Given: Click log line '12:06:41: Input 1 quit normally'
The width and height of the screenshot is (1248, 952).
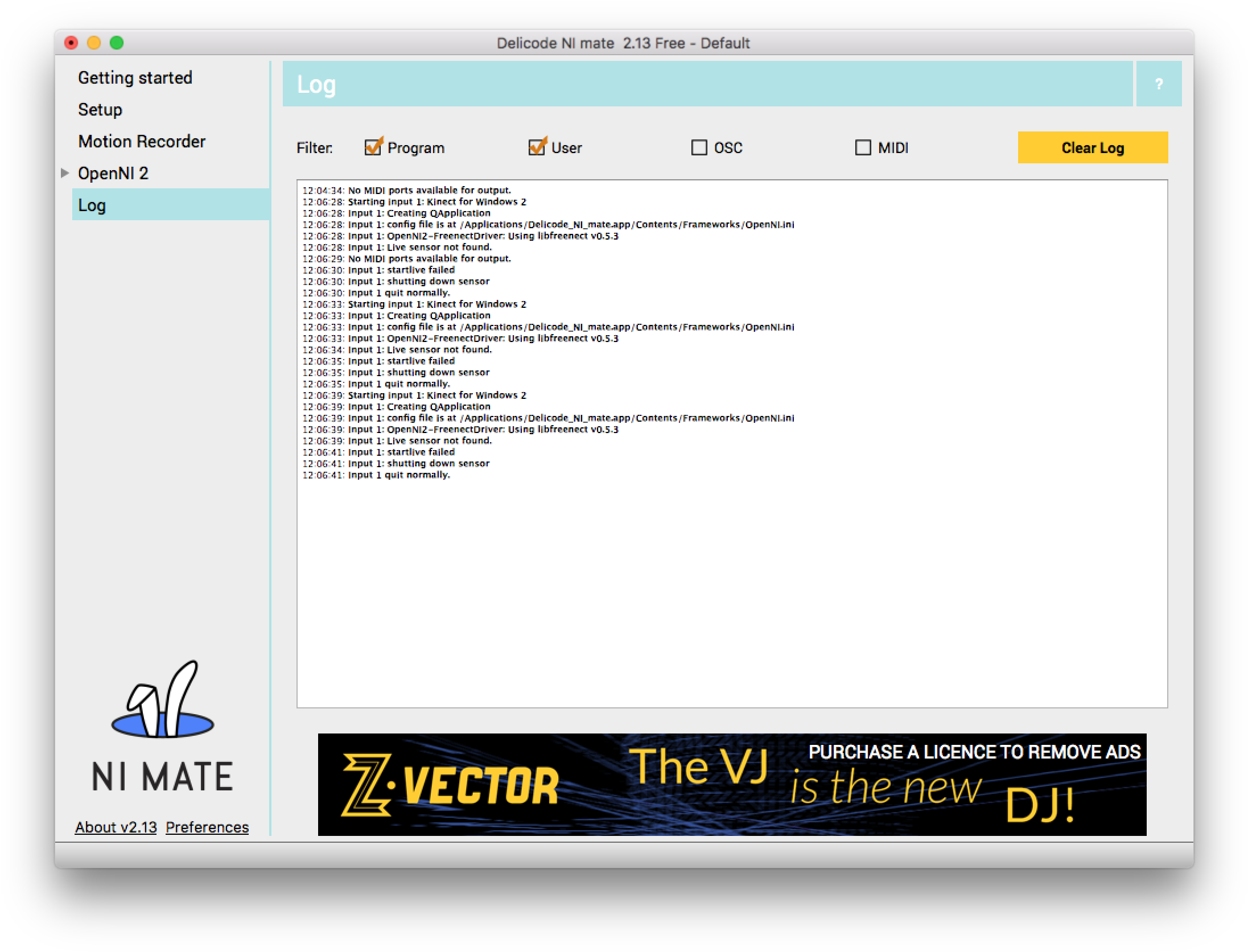Looking at the screenshot, I should tap(376, 475).
